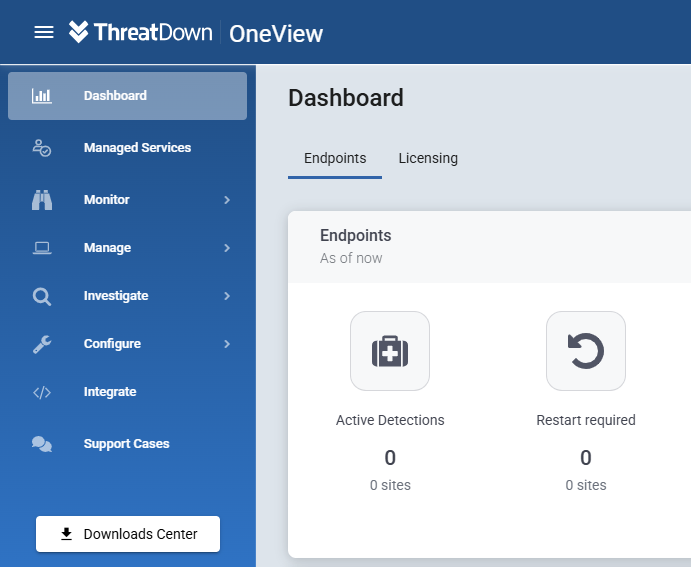Open the hamburger navigation menu
691x567 pixels.
[x=44, y=32]
